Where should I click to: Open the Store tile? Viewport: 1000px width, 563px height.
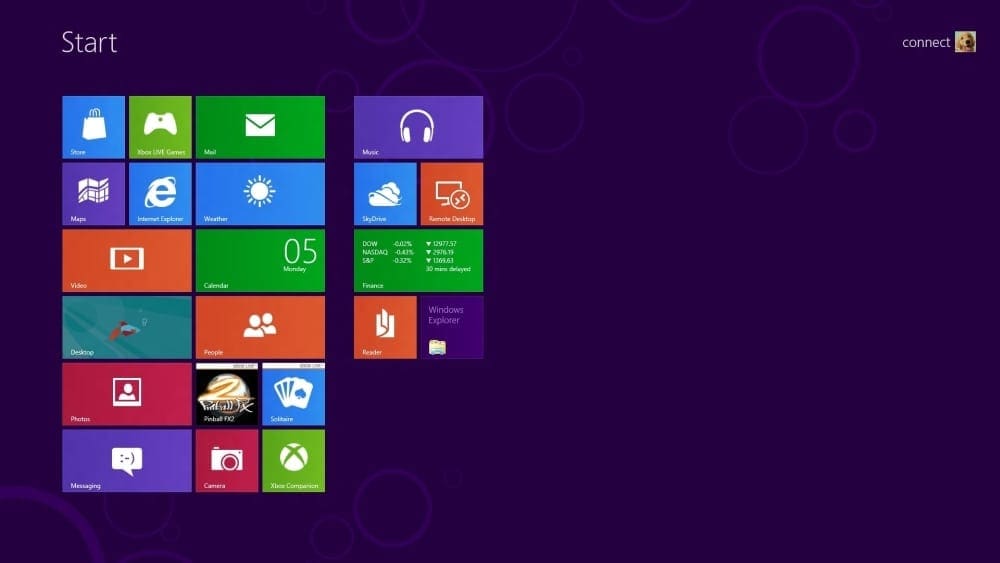tap(93, 127)
